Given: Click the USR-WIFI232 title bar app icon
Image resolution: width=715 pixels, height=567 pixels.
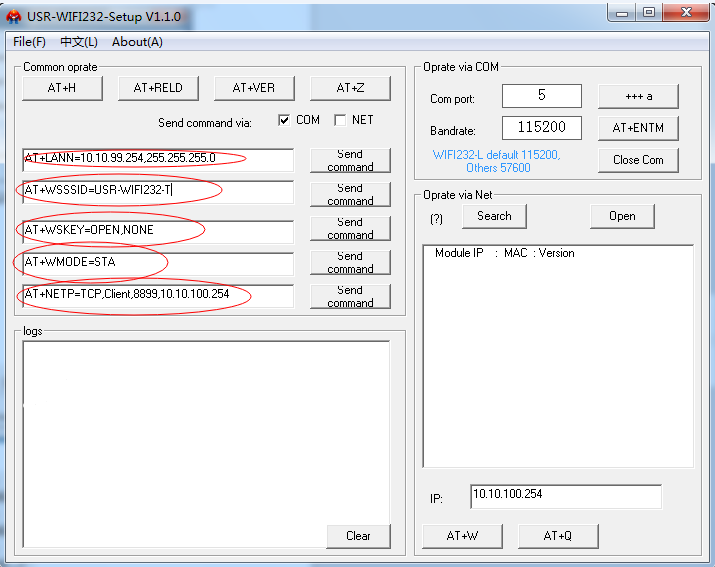Looking at the screenshot, I should (14, 16).
